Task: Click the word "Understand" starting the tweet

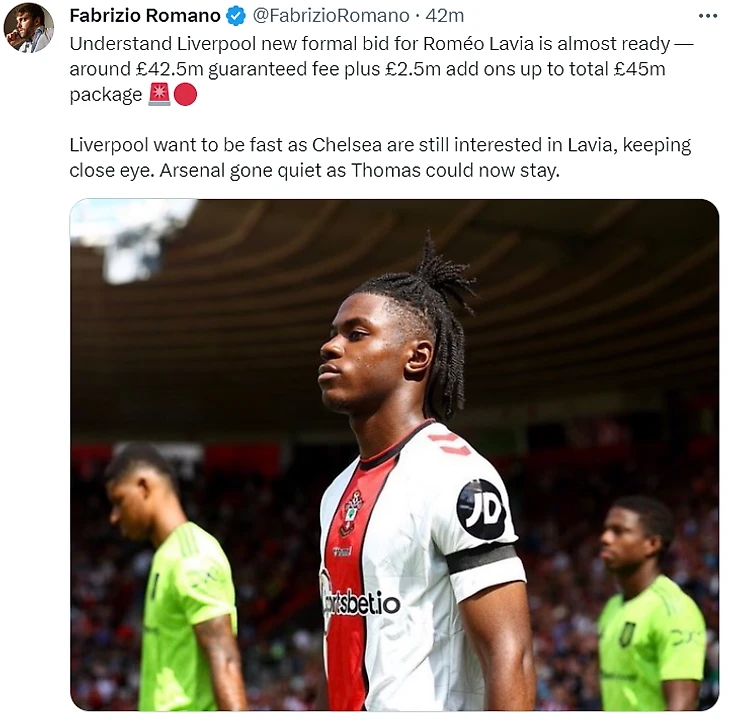Action: (121, 44)
